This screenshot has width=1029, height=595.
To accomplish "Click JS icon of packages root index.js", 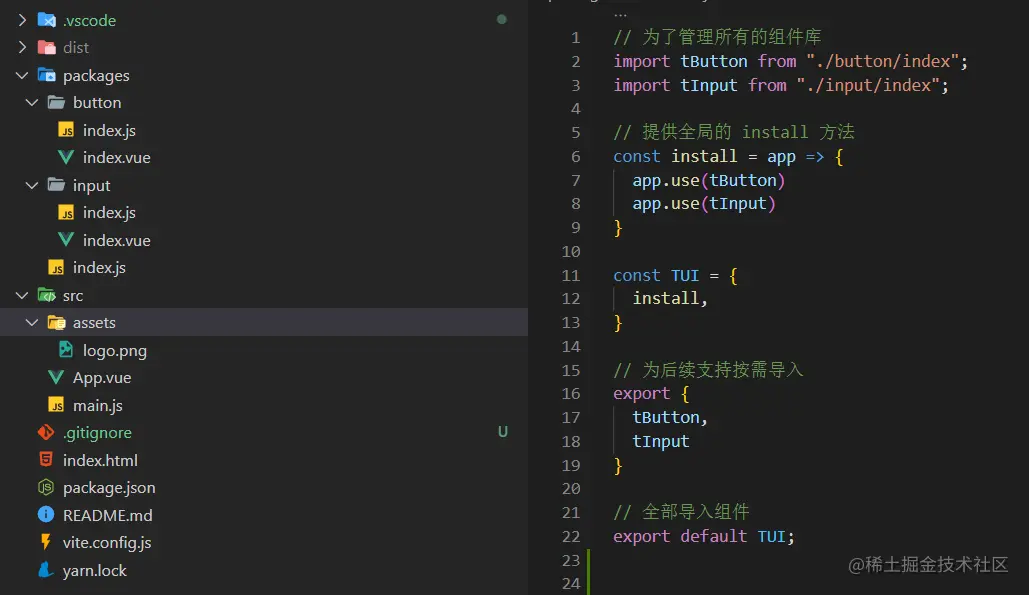I will 56,268.
